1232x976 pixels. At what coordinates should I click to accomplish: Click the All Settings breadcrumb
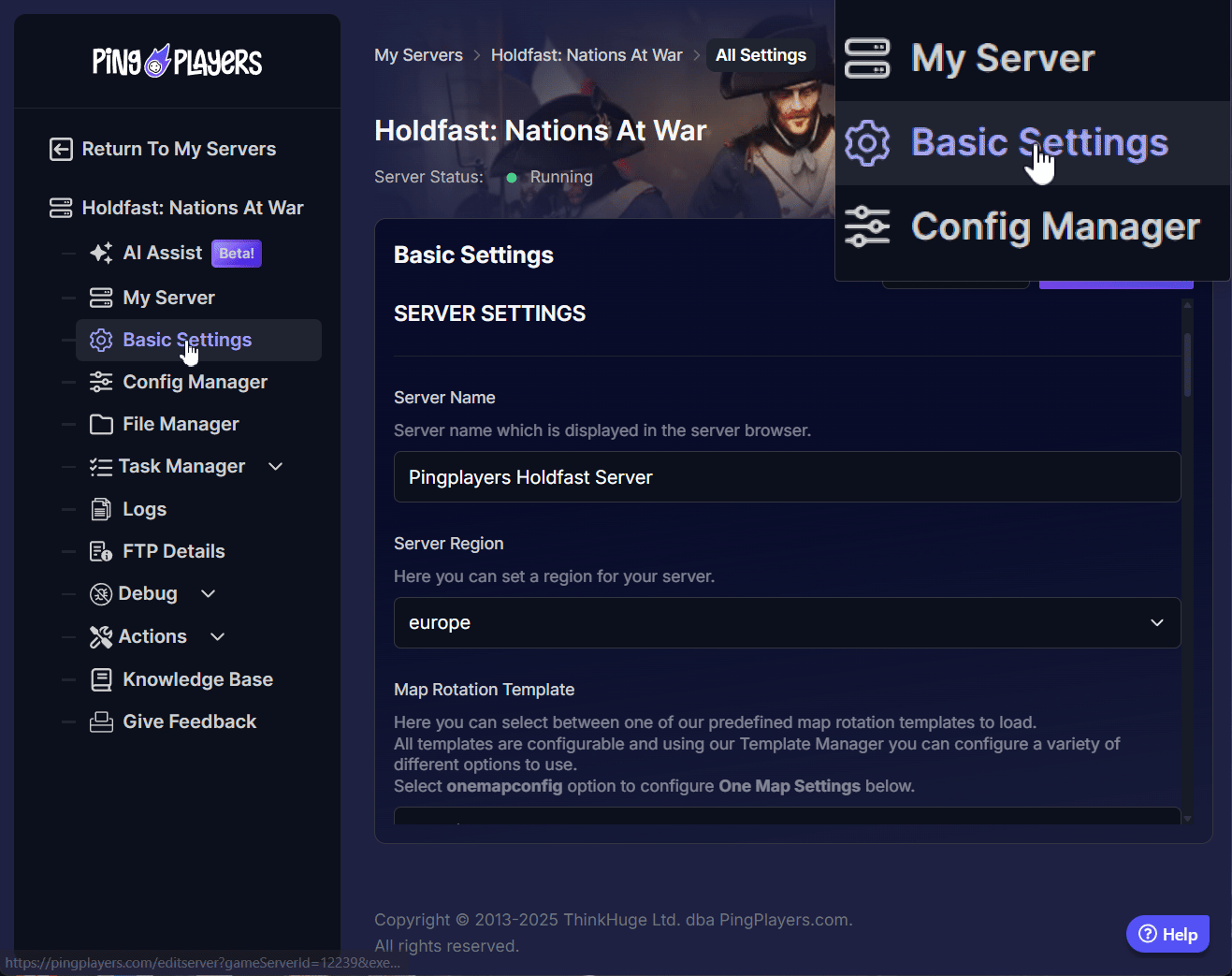[x=761, y=55]
